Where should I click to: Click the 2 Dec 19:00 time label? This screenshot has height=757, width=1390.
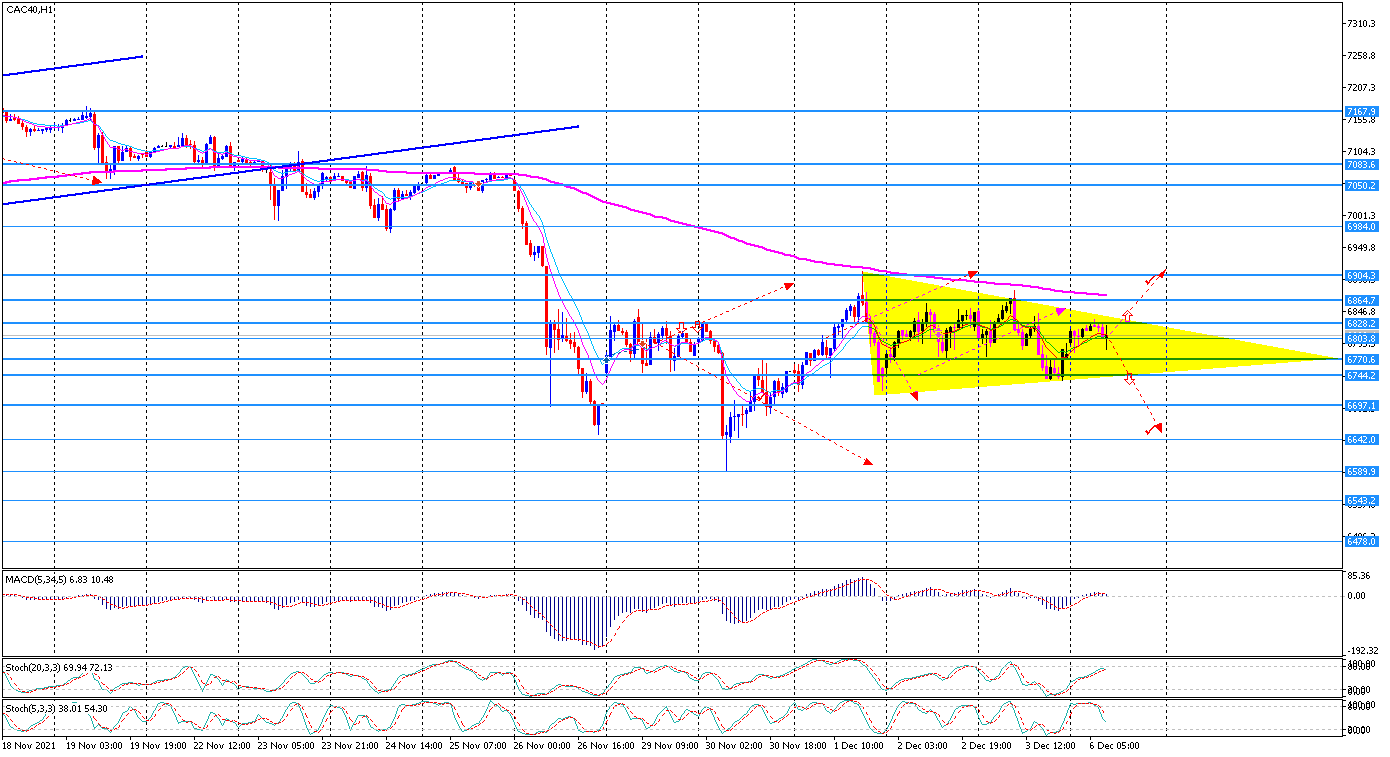click(986, 745)
